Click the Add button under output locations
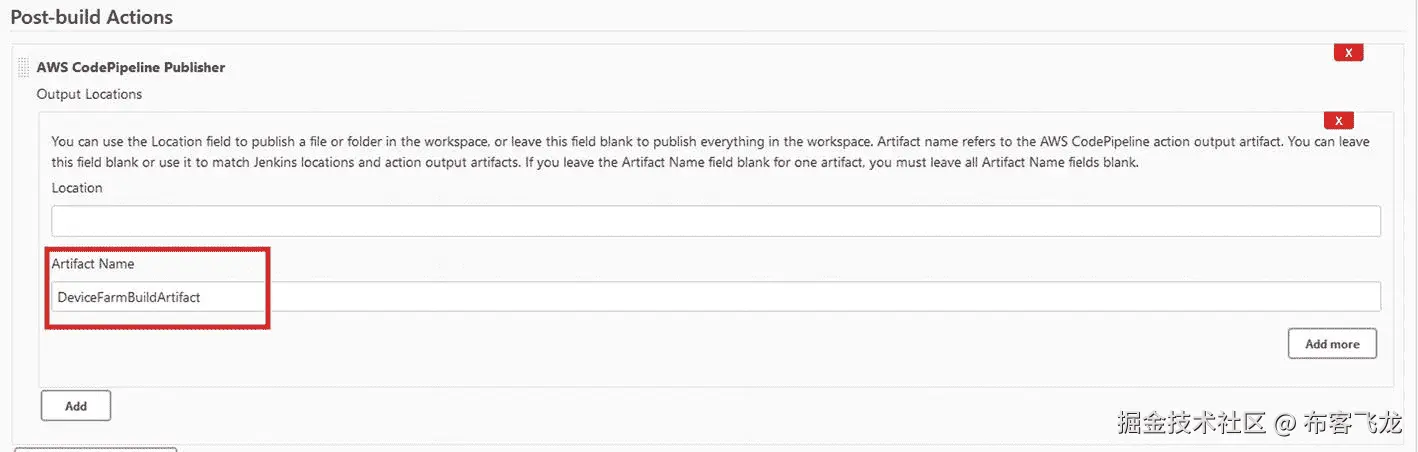 click(76, 406)
